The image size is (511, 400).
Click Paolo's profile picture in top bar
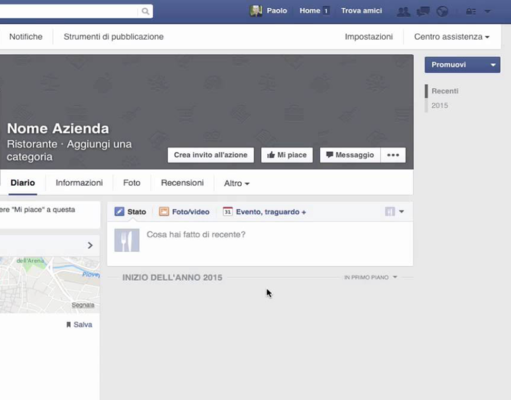pyautogui.click(x=256, y=11)
